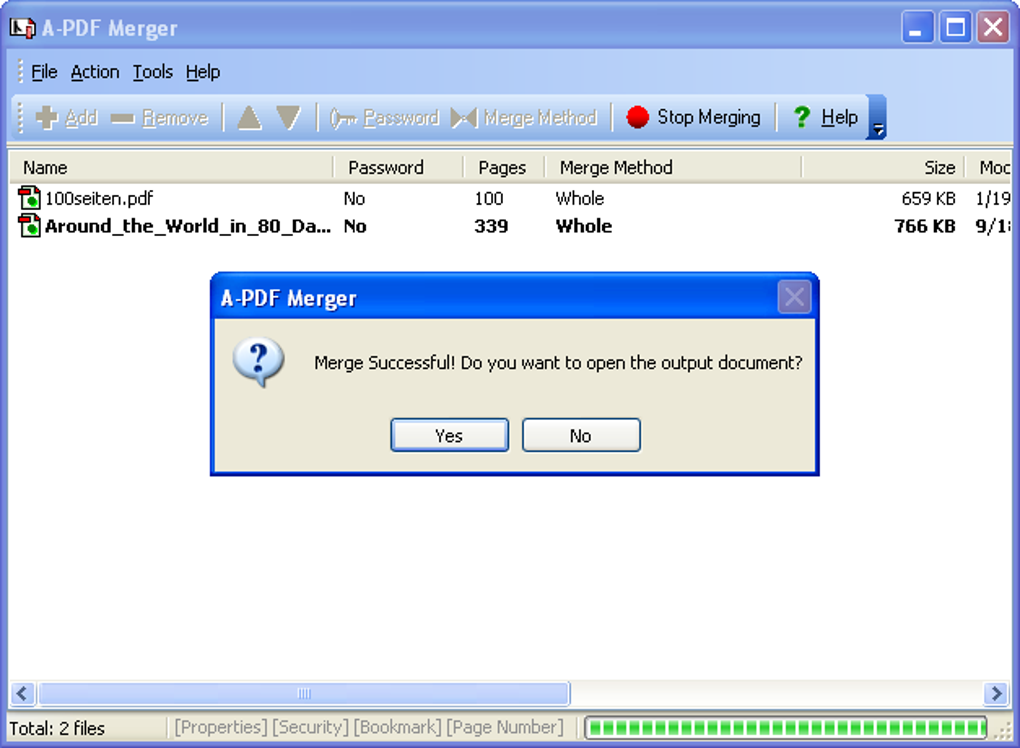
Task: Click Yes to open output document
Action: [449, 435]
